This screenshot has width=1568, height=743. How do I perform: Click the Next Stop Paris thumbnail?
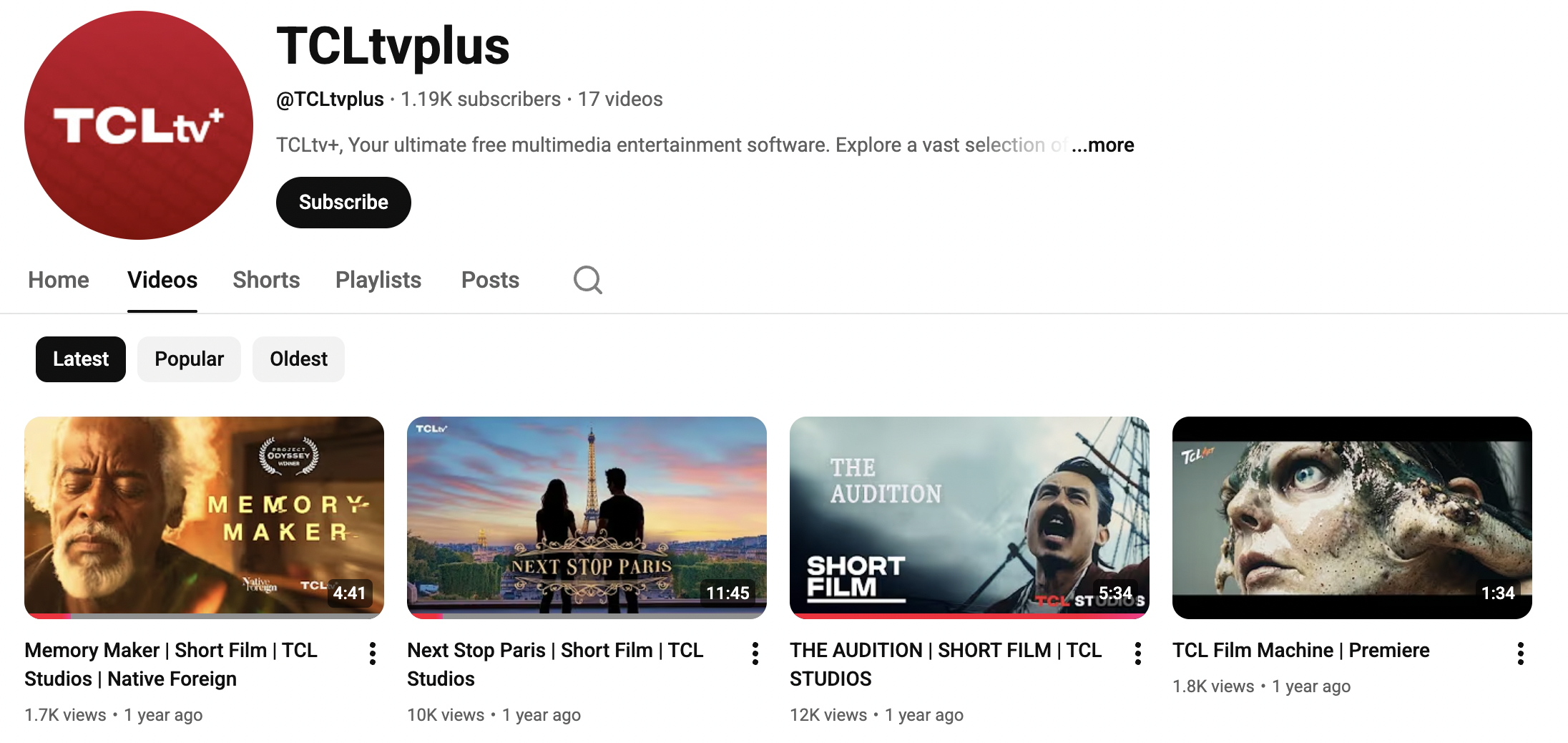[x=587, y=517]
